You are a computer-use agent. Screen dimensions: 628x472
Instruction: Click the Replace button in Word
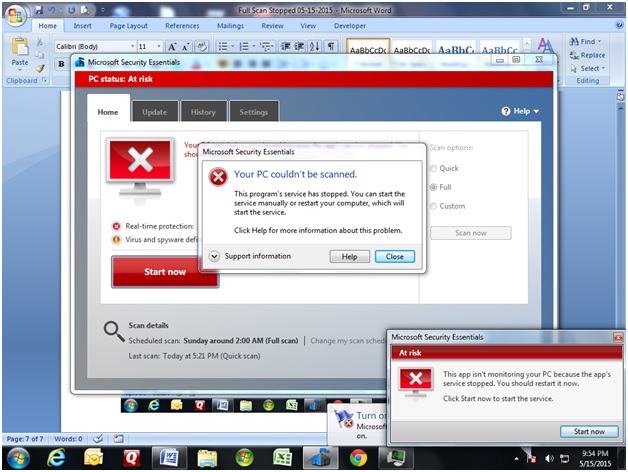point(588,55)
